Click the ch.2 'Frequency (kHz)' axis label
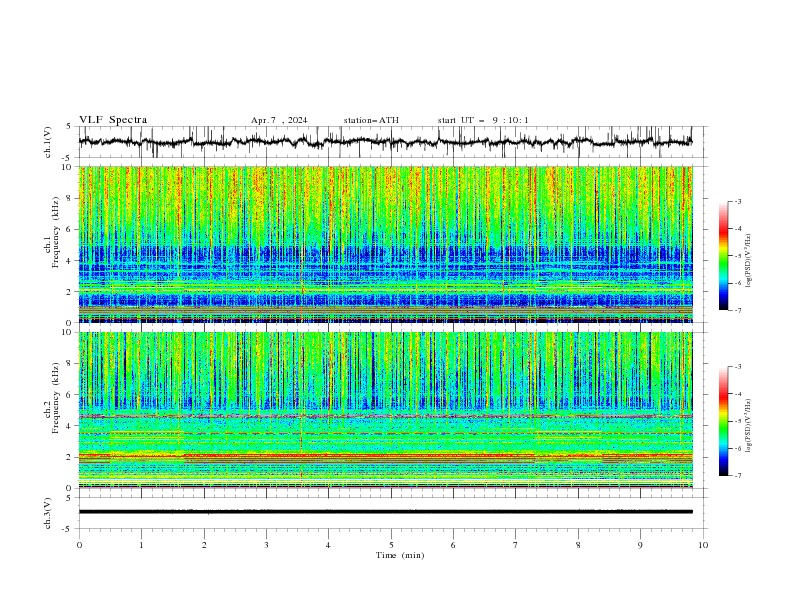 (x=55, y=398)
